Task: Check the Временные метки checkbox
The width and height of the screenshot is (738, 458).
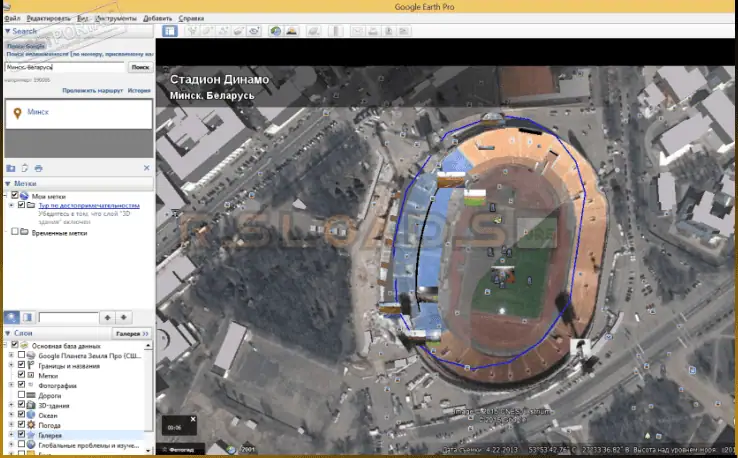Action: coord(15,232)
